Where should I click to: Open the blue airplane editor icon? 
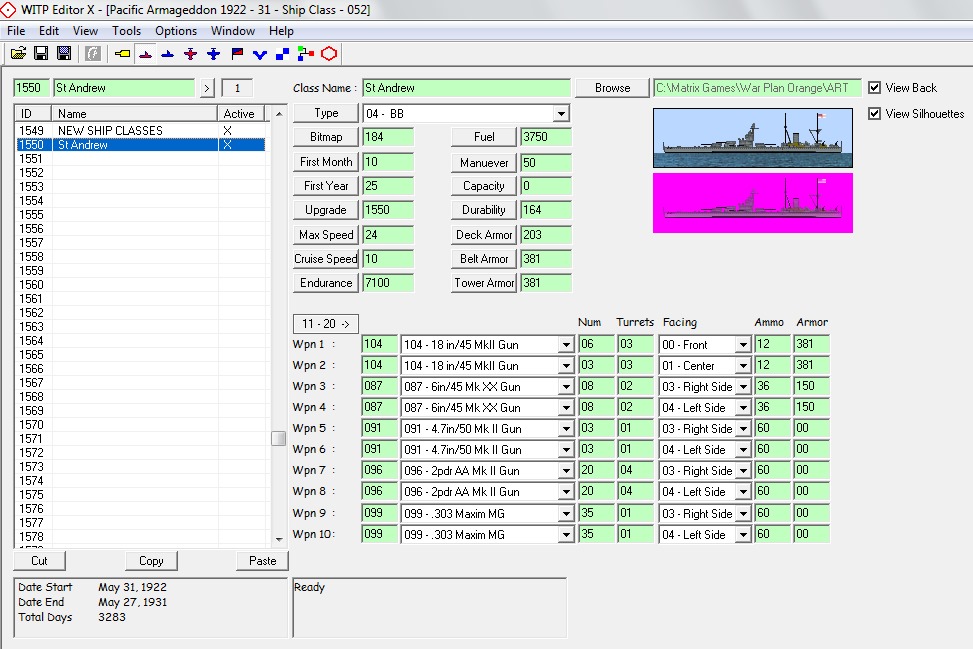213,54
